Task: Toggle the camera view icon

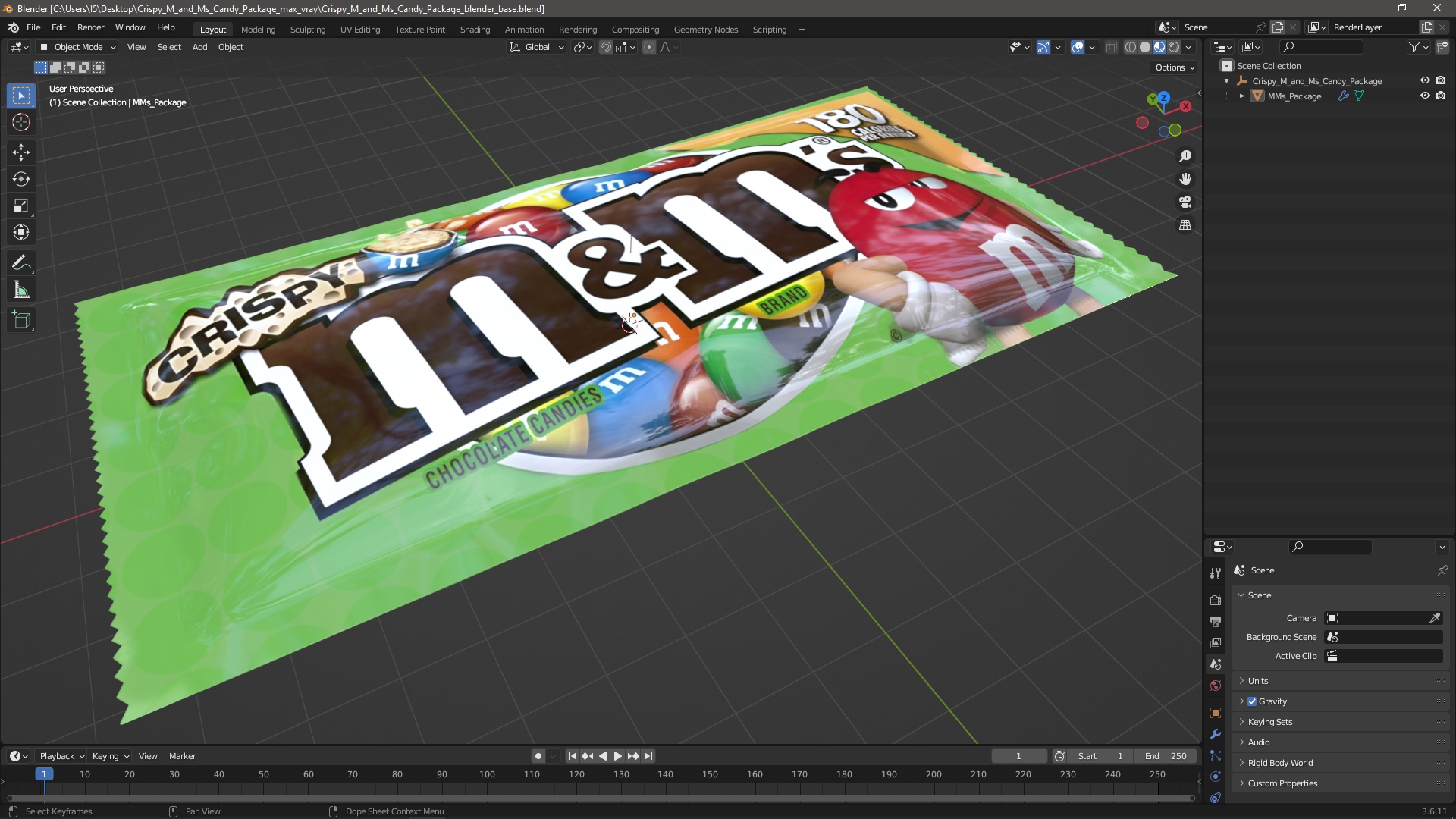Action: (1185, 202)
